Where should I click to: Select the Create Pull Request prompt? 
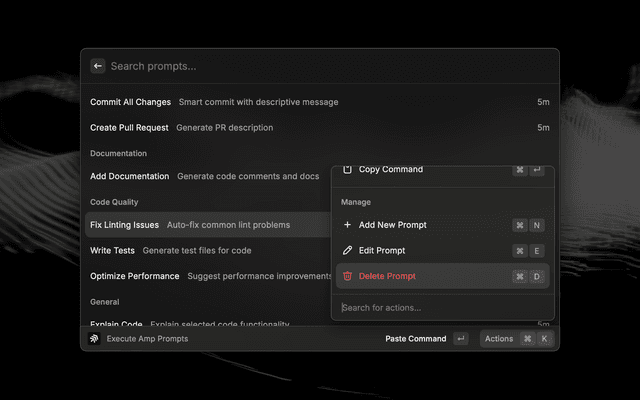(130, 128)
